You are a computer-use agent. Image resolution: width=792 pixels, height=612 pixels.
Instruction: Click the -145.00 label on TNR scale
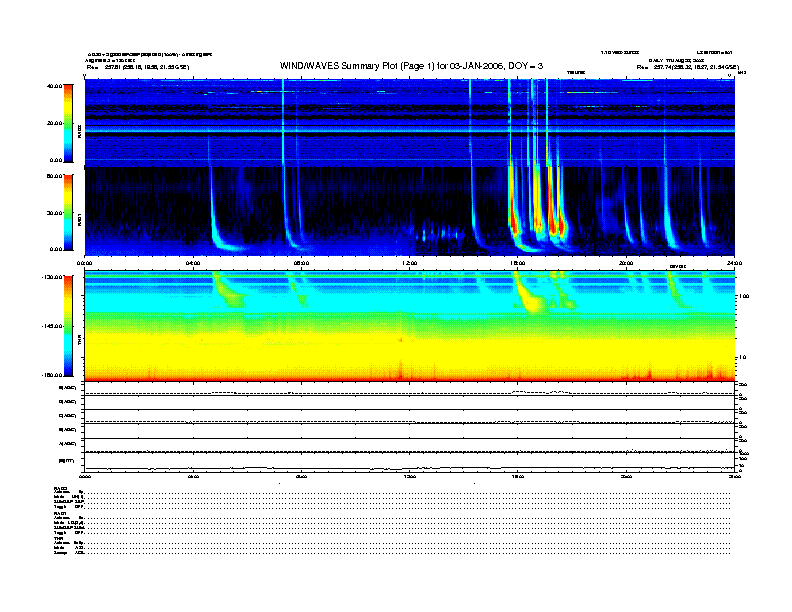pyautogui.click(x=52, y=326)
